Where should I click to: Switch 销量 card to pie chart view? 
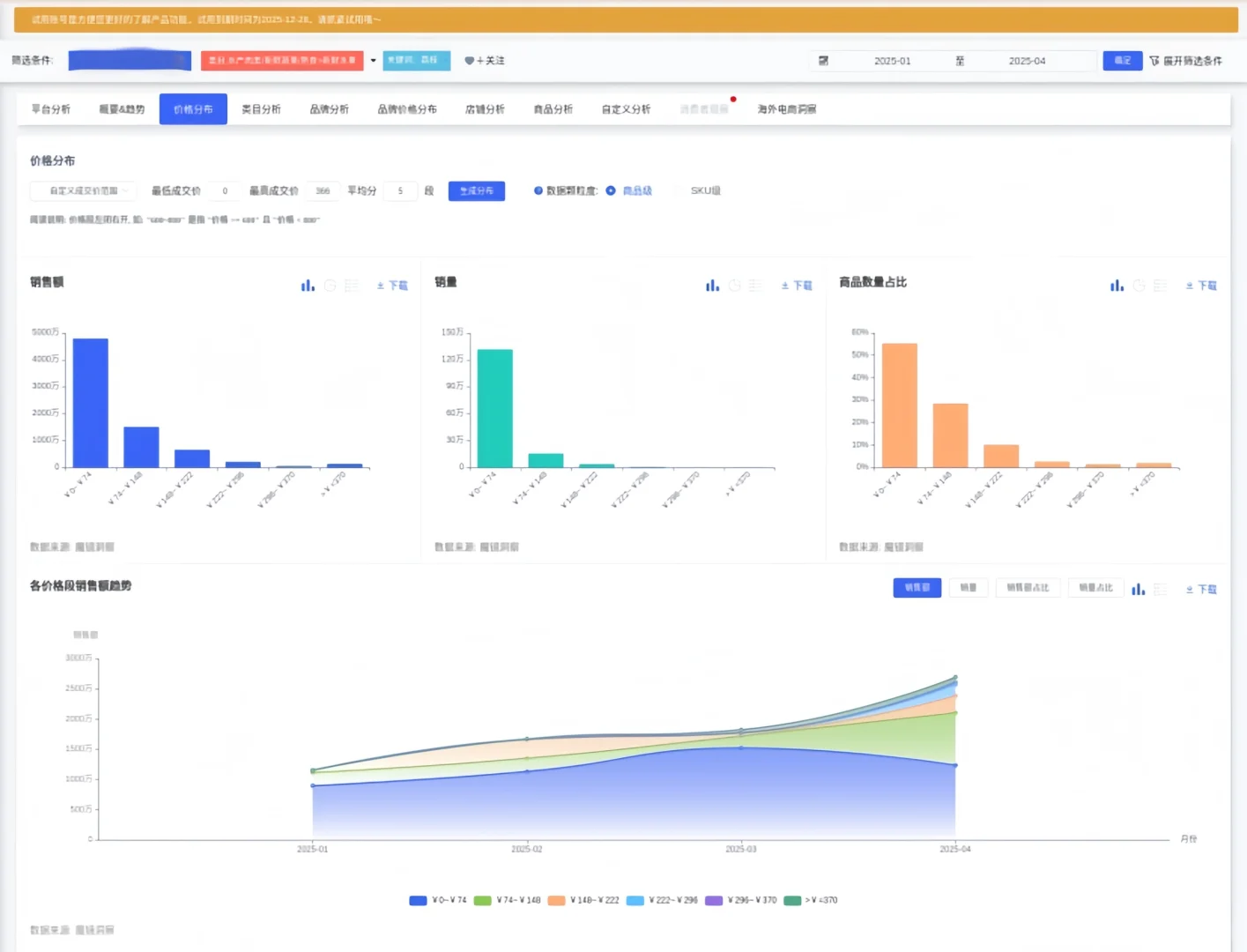click(735, 286)
